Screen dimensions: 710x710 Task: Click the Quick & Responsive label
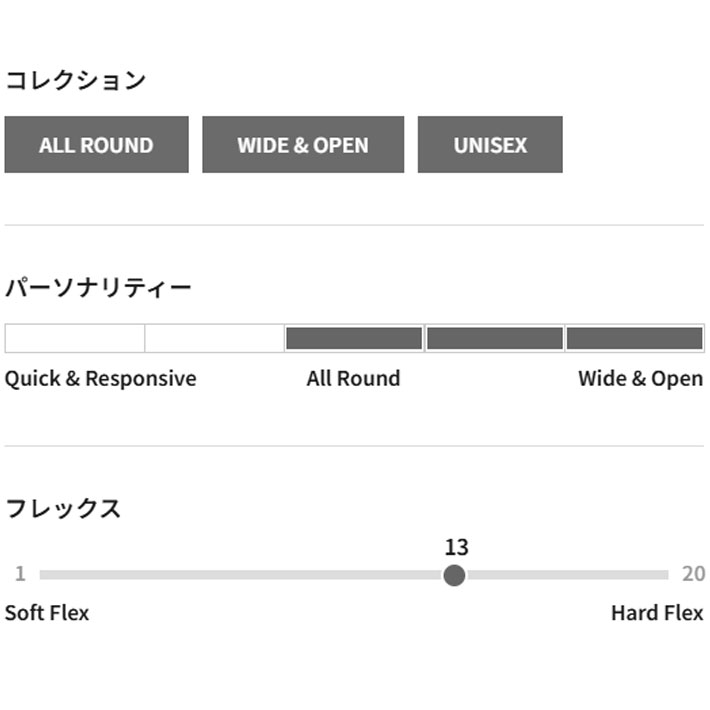tap(101, 379)
